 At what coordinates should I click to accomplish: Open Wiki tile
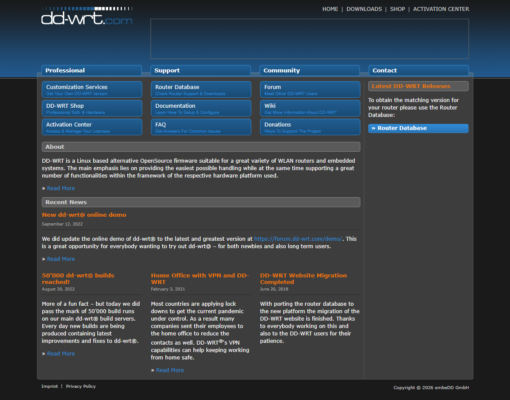point(310,108)
